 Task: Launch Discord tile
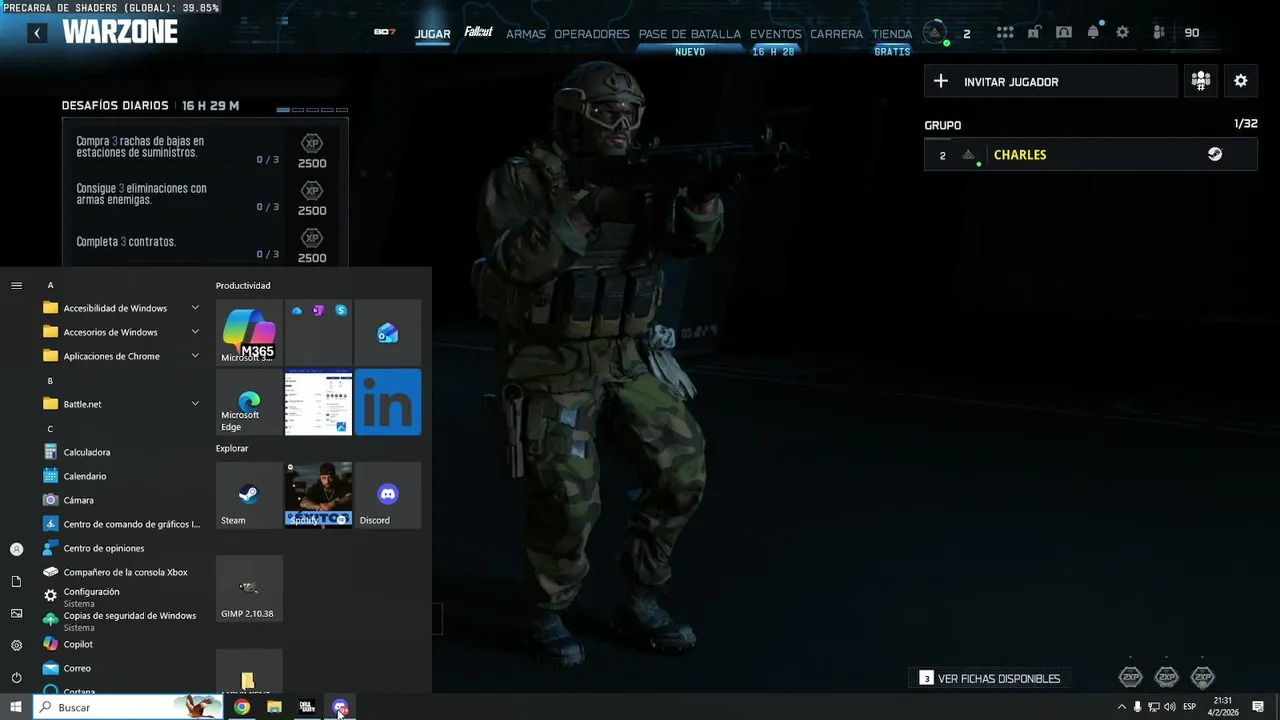[x=388, y=495]
